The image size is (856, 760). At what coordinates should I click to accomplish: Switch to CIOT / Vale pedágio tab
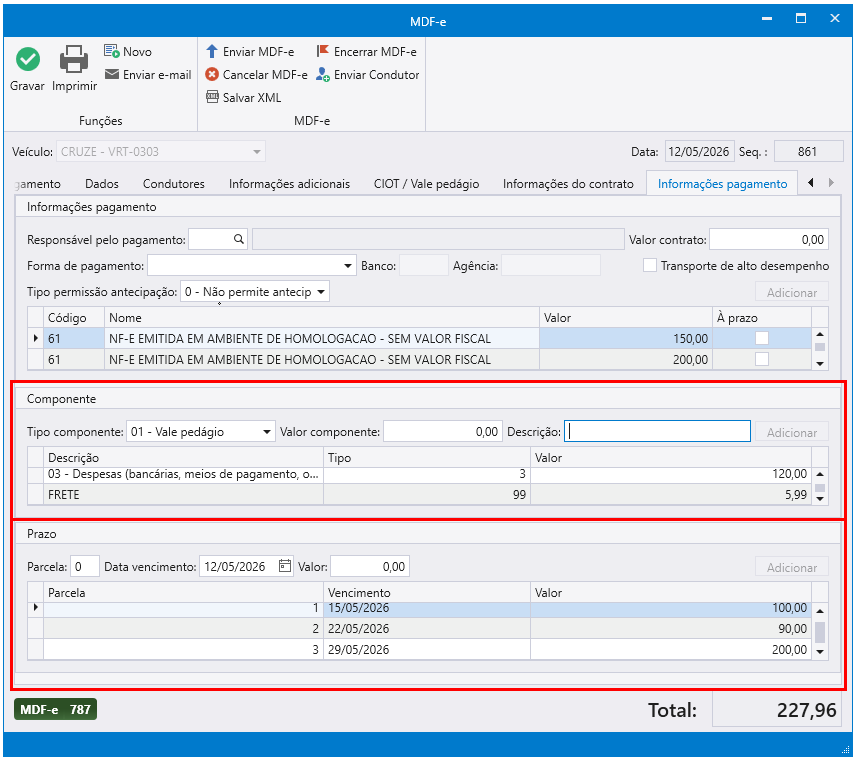point(426,184)
